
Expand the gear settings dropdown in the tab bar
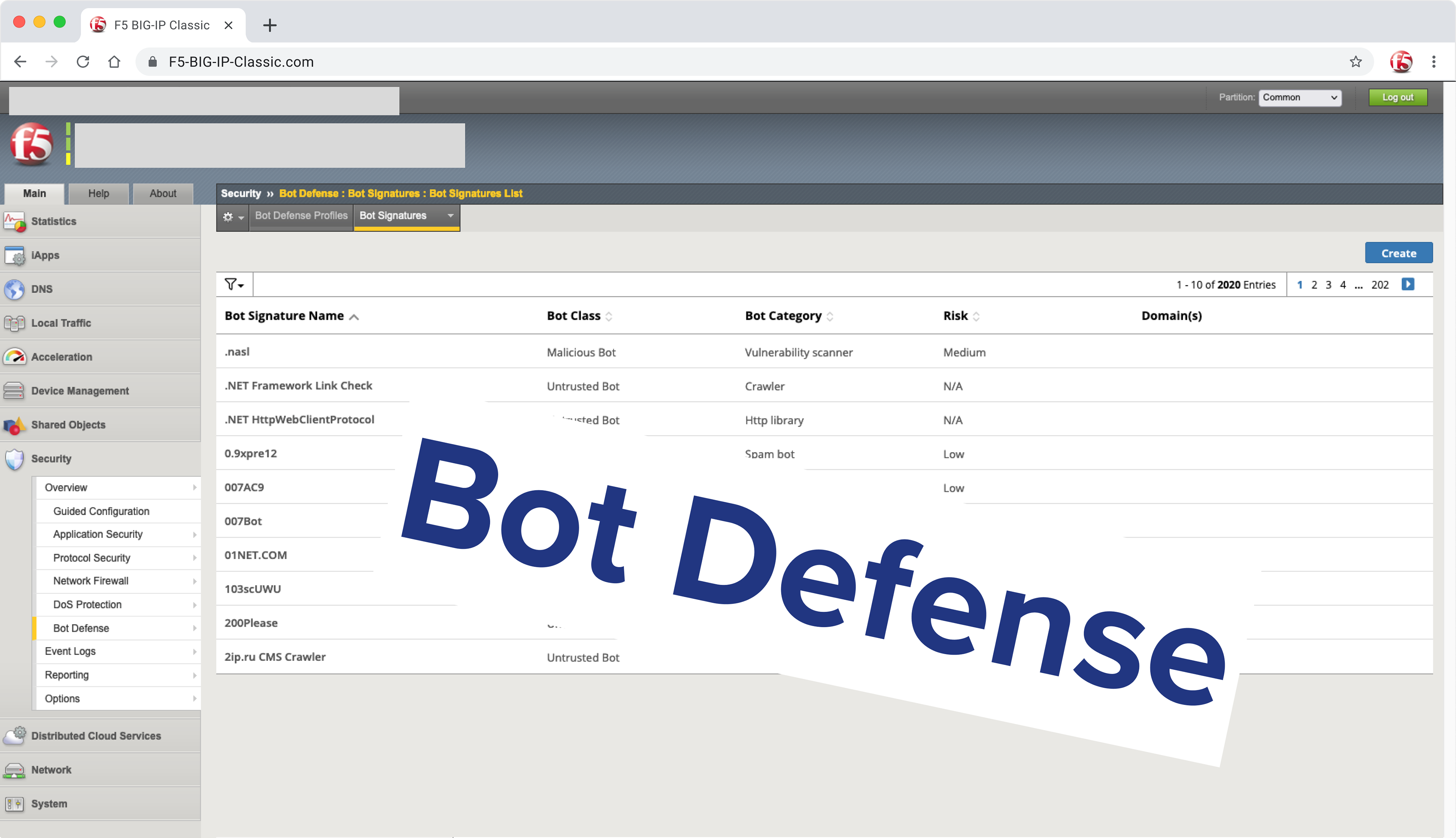[232, 217]
